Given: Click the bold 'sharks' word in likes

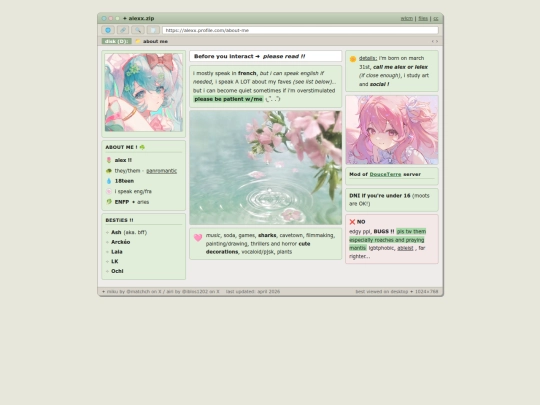Looking at the screenshot, I should point(267,235).
